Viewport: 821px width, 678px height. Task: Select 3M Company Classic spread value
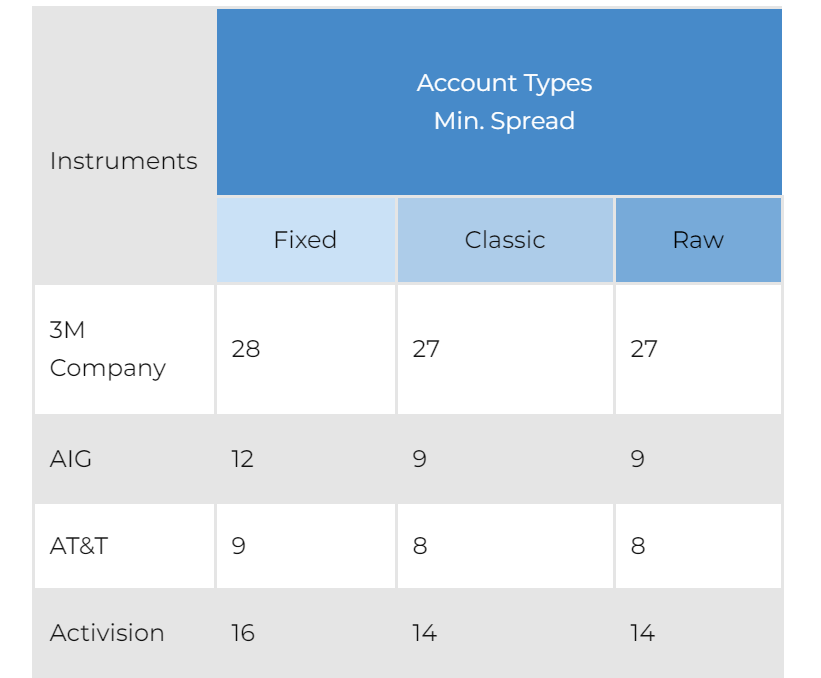tap(426, 349)
